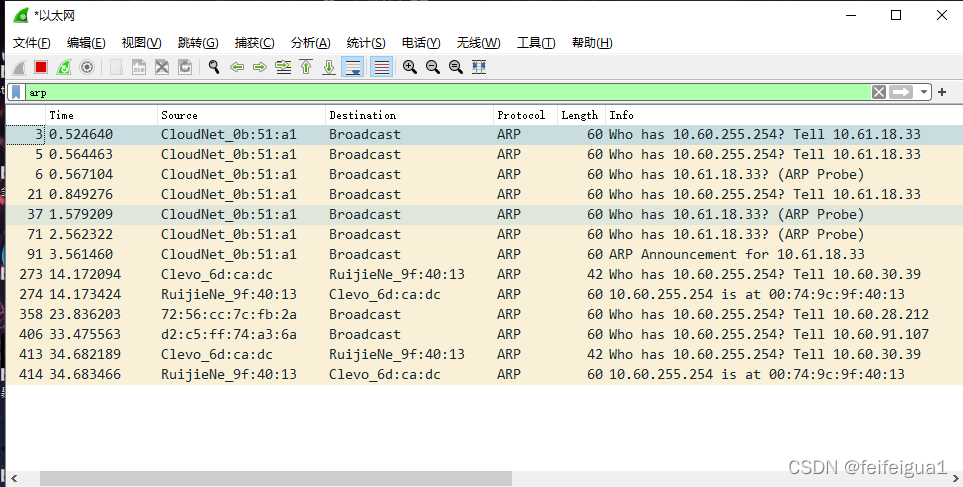963x487 pixels.
Task: Open the 无线(W) menu
Action: click(x=478, y=42)
